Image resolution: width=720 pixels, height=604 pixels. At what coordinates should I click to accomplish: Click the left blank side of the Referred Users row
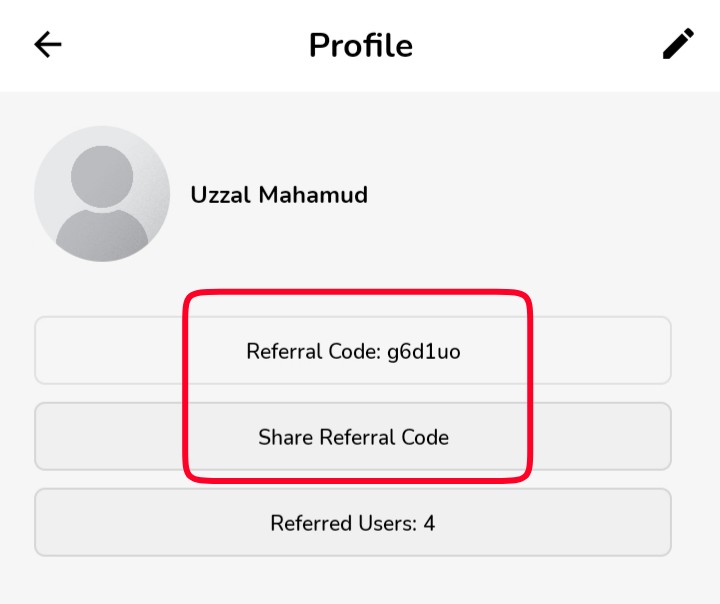pyautogui.click(x=152, y=522)
